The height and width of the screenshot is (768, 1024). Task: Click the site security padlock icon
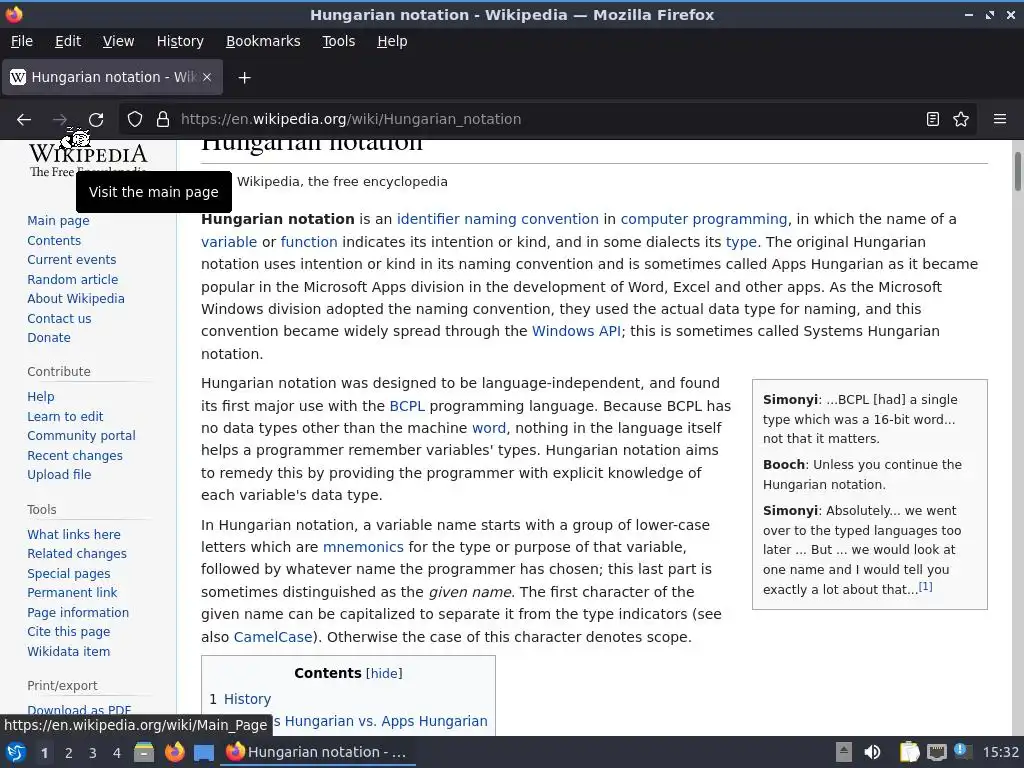pos(163,119)
